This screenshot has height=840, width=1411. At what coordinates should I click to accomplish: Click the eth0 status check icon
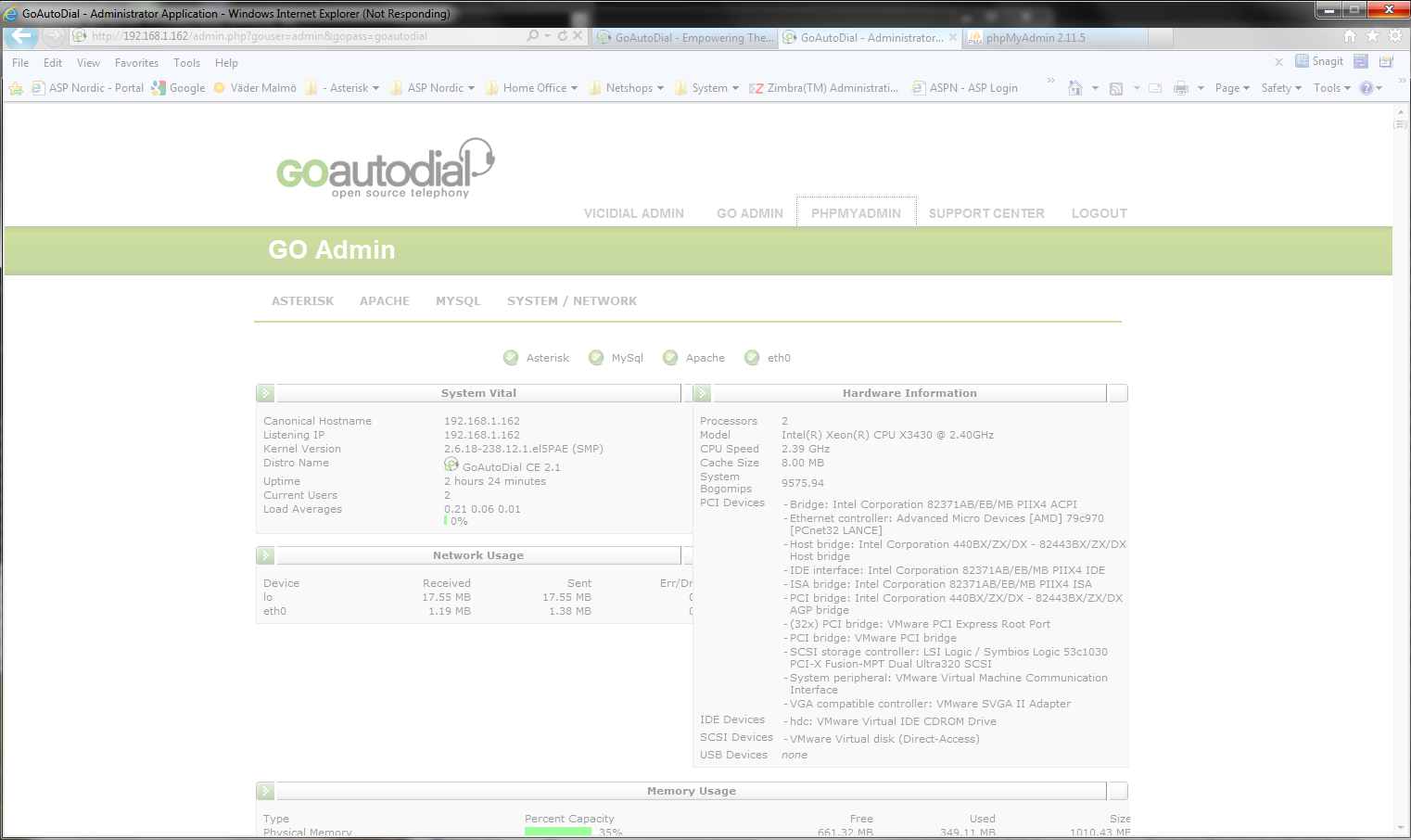[x=752, y=358]
